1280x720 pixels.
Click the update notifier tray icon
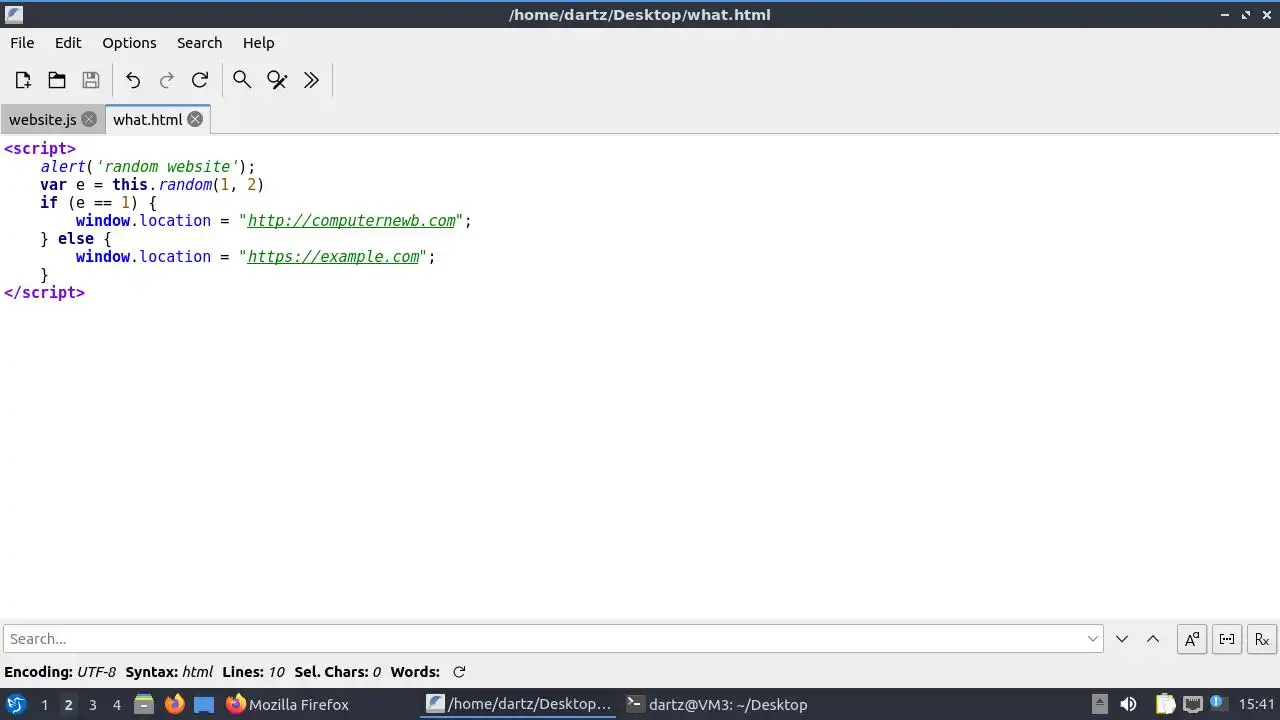tap(1217, 704)
